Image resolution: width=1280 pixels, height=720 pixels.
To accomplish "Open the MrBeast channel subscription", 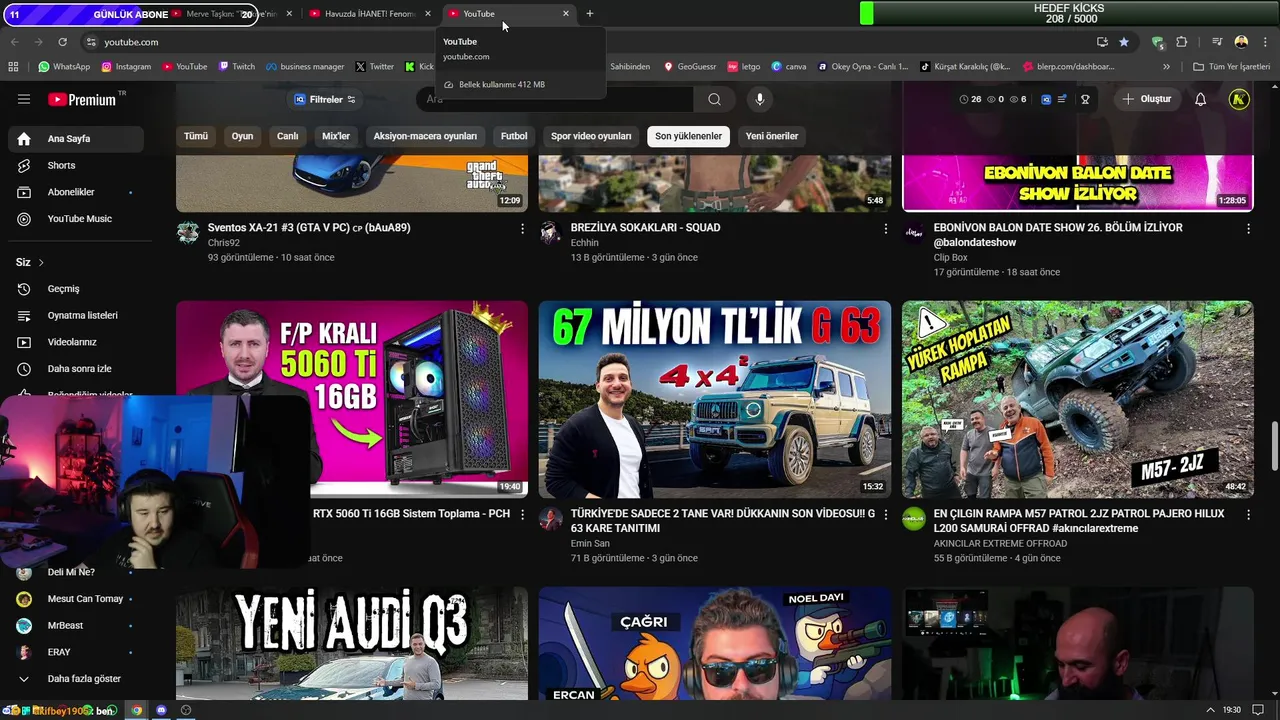I will (76, 625).
